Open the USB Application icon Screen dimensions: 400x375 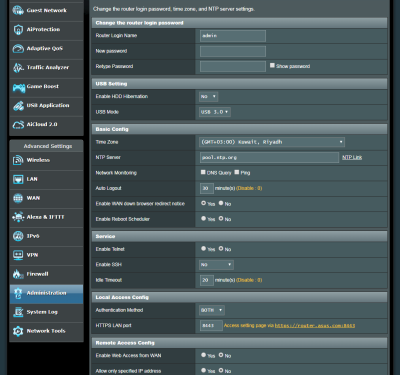[x=18, y=106]
